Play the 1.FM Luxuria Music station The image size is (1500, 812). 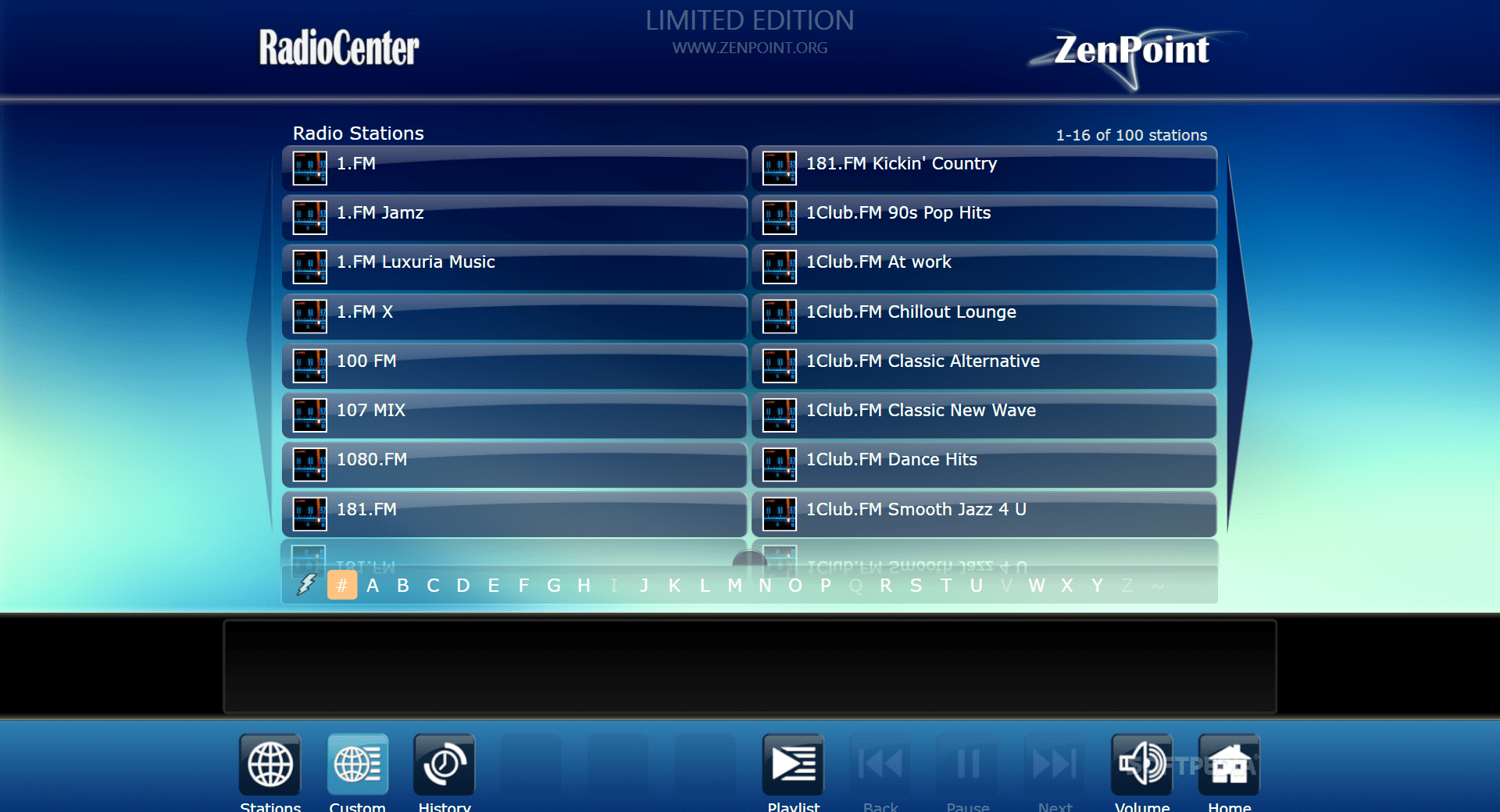[515, 267]
